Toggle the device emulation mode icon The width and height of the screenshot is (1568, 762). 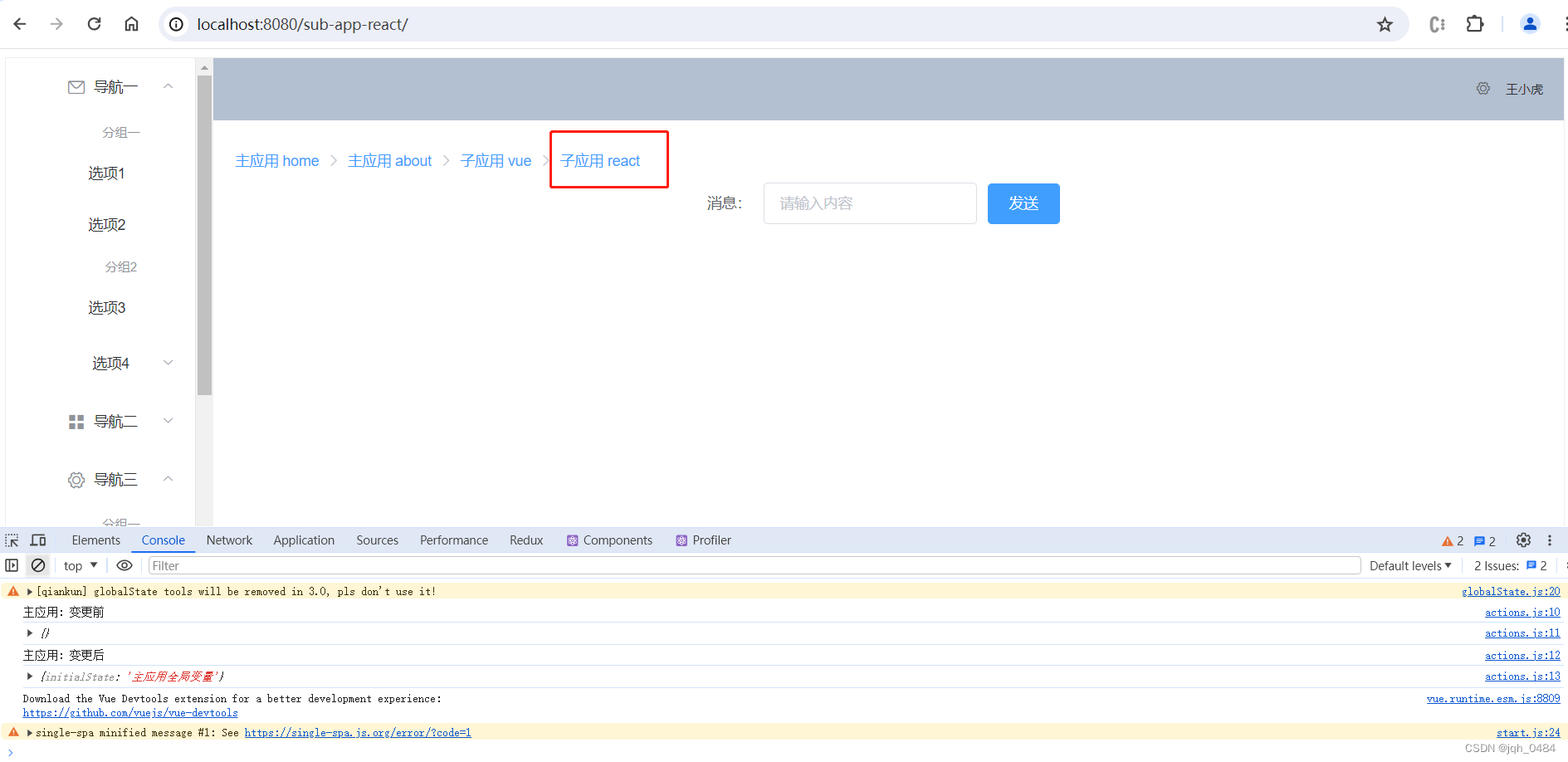(x=38, y=540)
